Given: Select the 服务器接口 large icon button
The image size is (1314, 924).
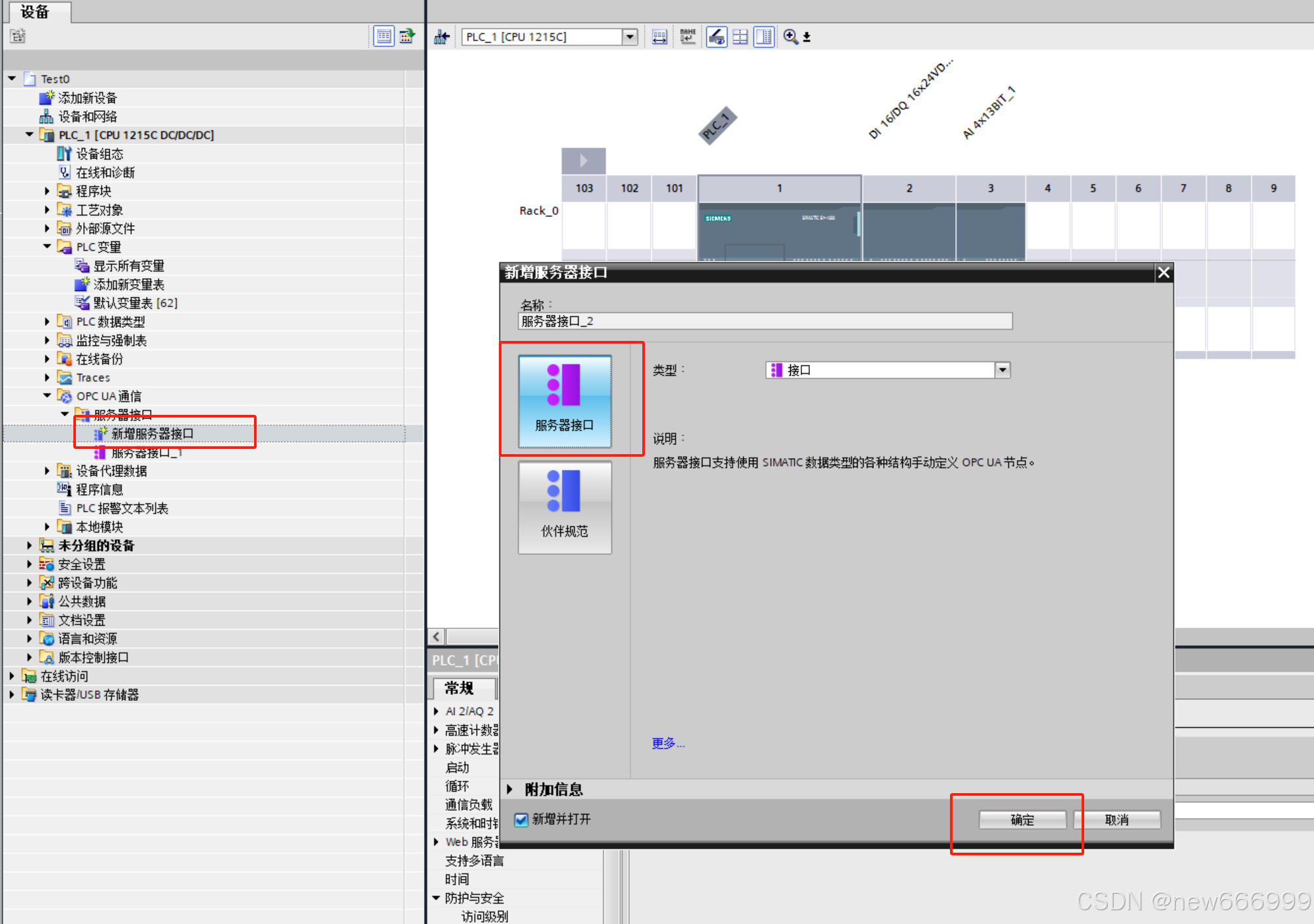Looking at the screenshot, I should (564, 401).
